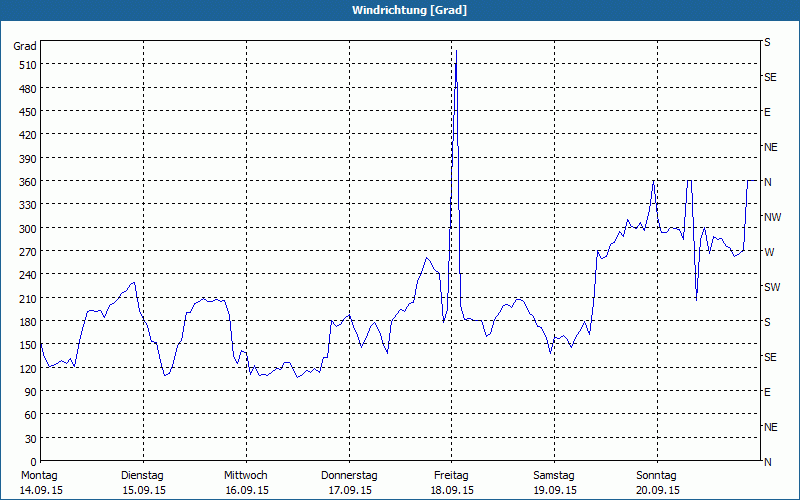Viewport: 800px width, 500px height.
Task: Click the "Freitag" day label
Action: (452, 475)
